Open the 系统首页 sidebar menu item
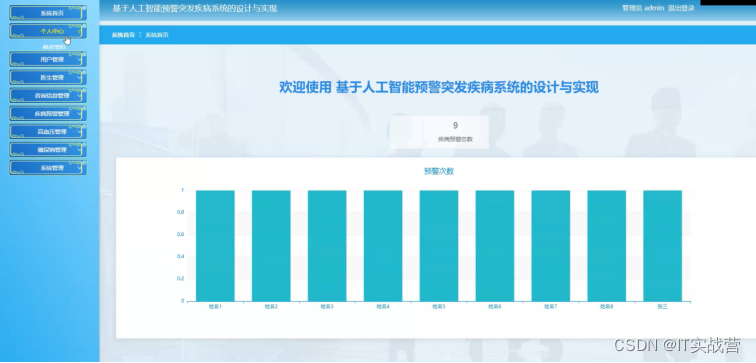 pyautogui.click(x=48, y=13)
